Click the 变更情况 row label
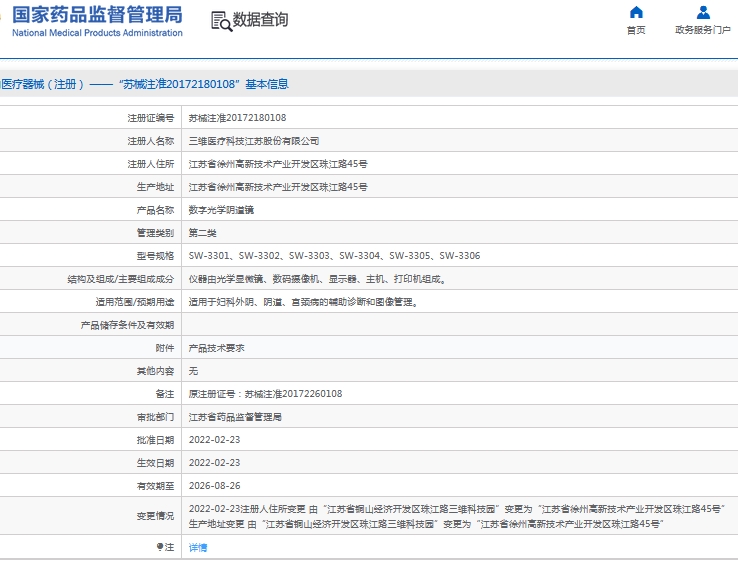Image resolution: width=738 pixels, height=562 pixels. click(155, 516)
